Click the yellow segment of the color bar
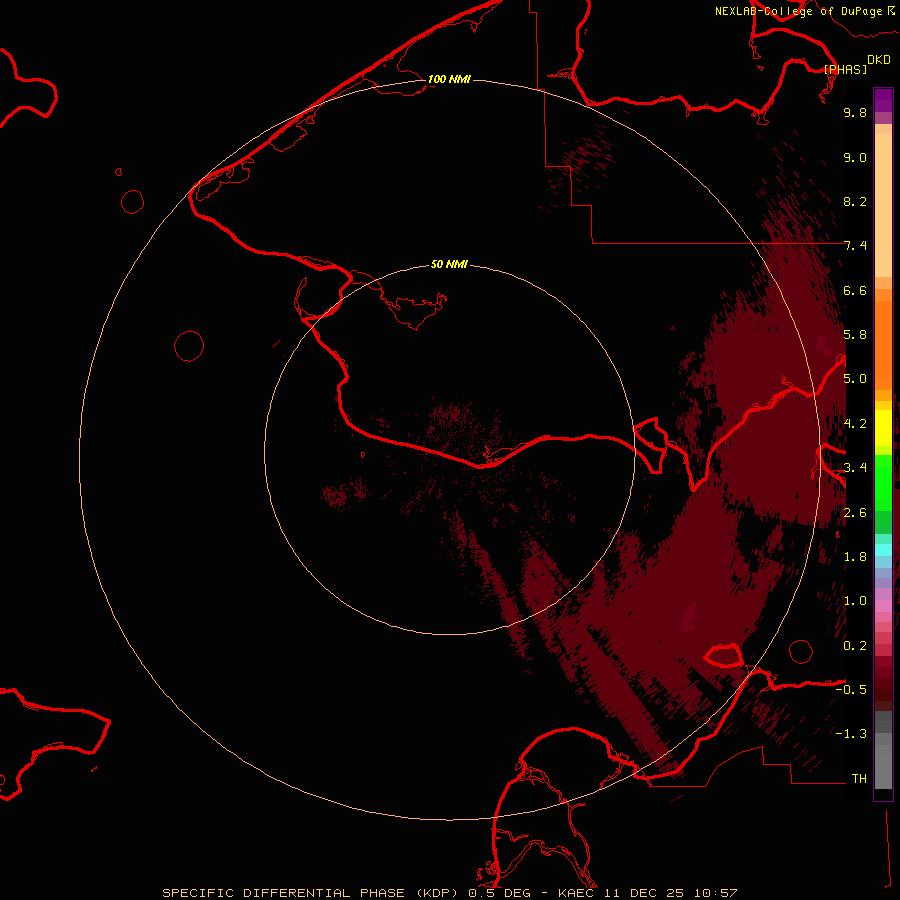The height and width of the screenshot is (900, 900). pyautogui.click(x=883, y=428)
